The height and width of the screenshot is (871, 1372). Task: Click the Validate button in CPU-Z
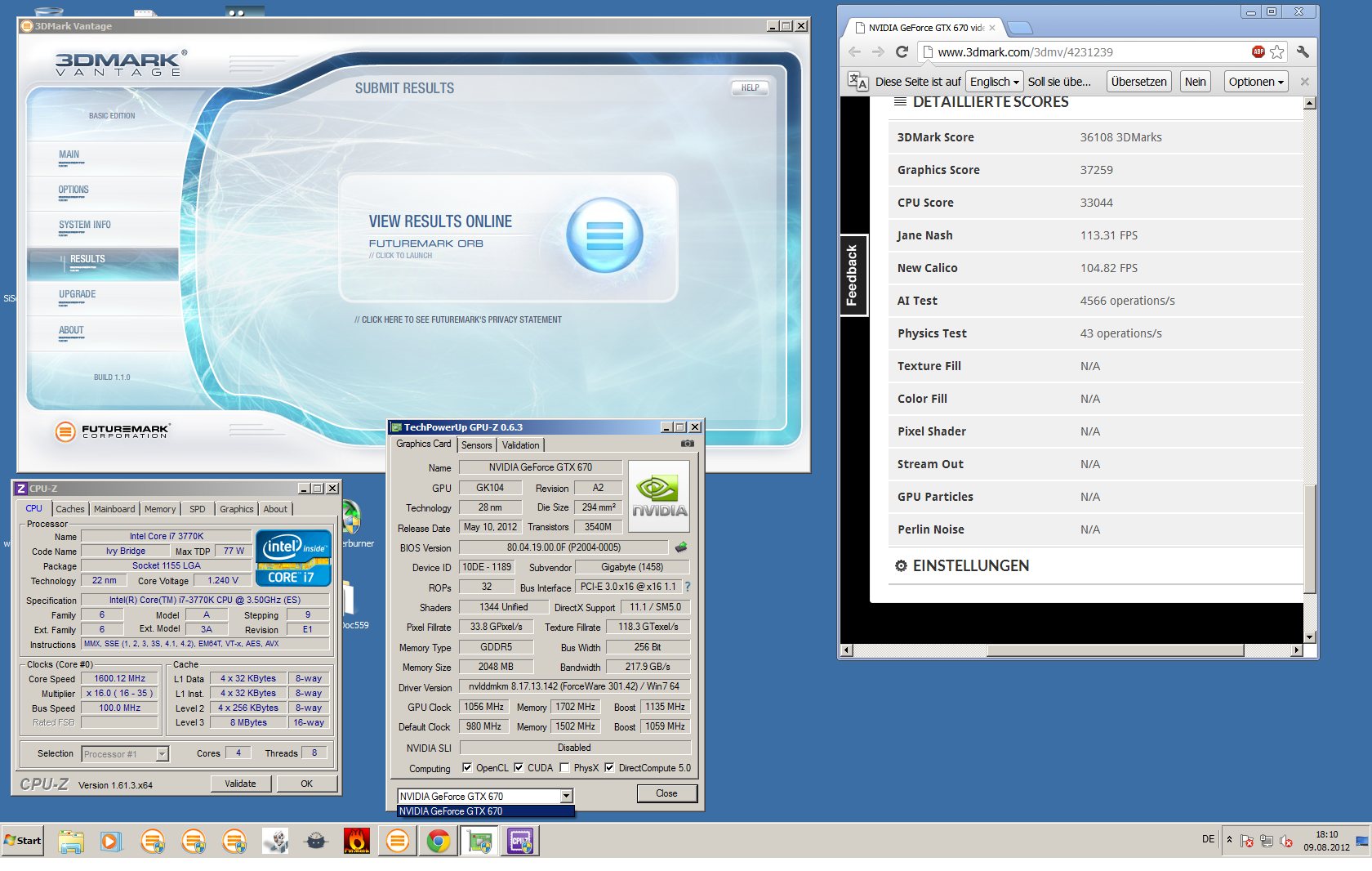click(240, 784)
